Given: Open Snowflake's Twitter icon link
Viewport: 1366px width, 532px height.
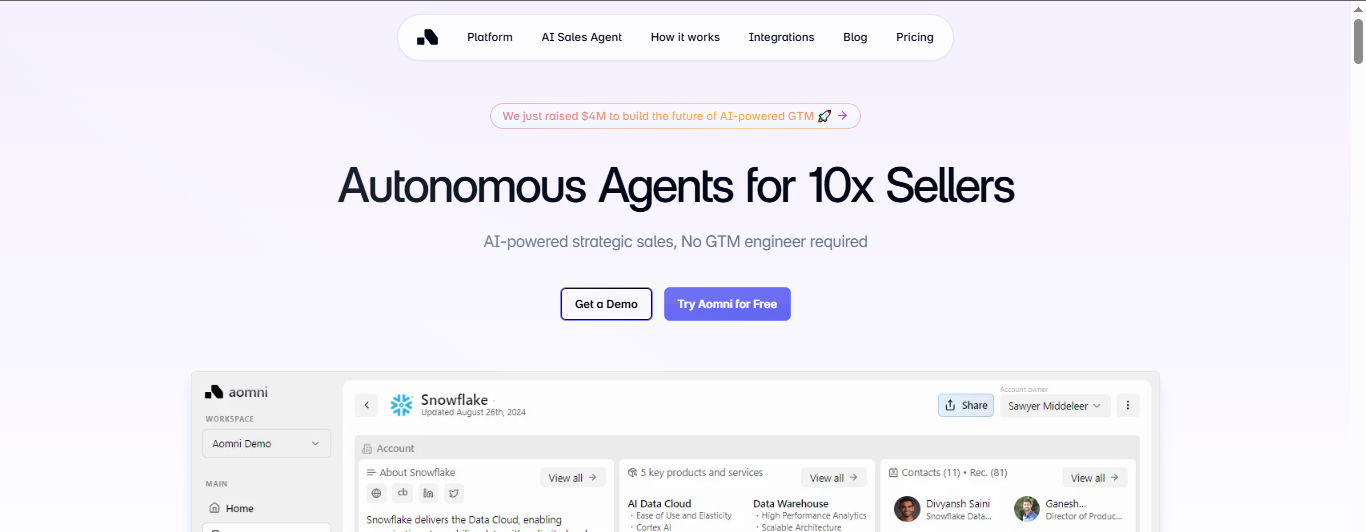Looking at the screenshot, I should 454,493.
